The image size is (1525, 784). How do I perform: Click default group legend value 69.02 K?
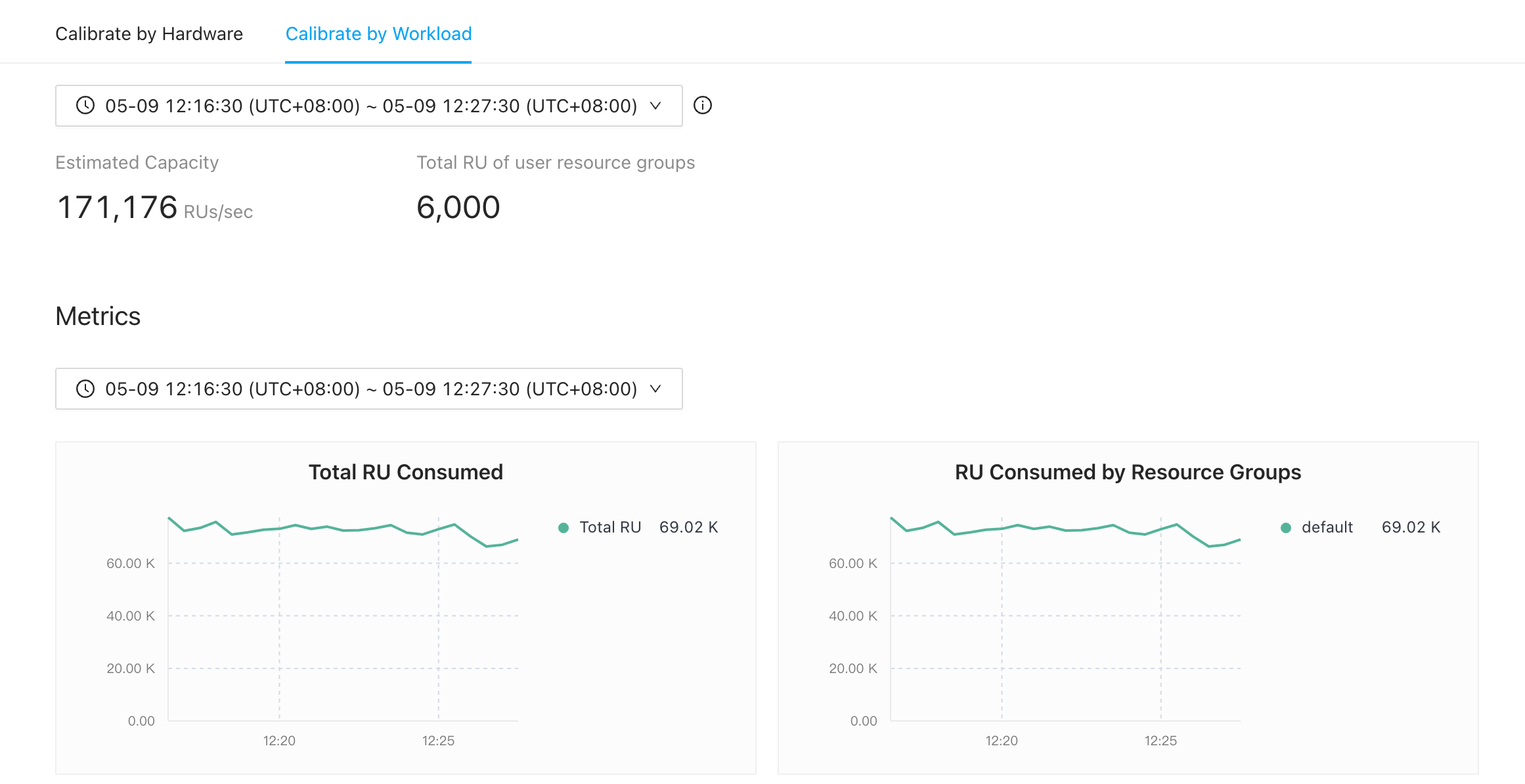1411,527
